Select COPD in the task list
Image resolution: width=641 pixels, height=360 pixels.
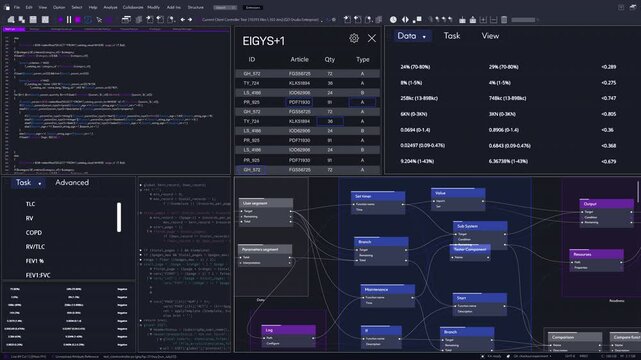click(x=34, y=233)
